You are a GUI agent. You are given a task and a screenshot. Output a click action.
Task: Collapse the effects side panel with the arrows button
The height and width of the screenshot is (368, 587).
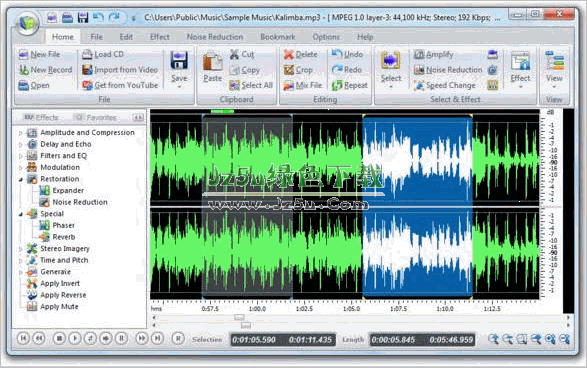[x=138, y=118]
